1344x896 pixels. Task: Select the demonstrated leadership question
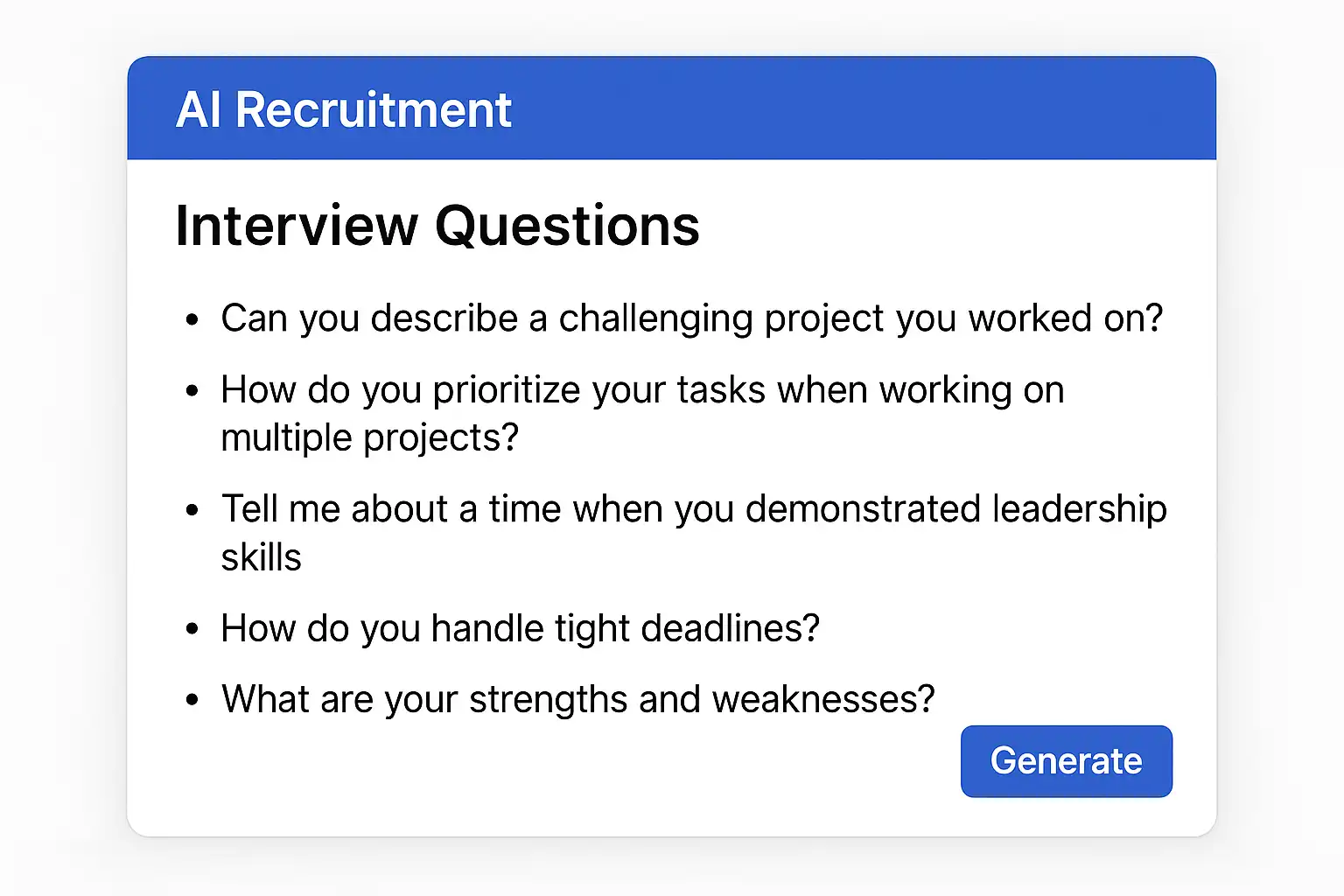[693, 509]
